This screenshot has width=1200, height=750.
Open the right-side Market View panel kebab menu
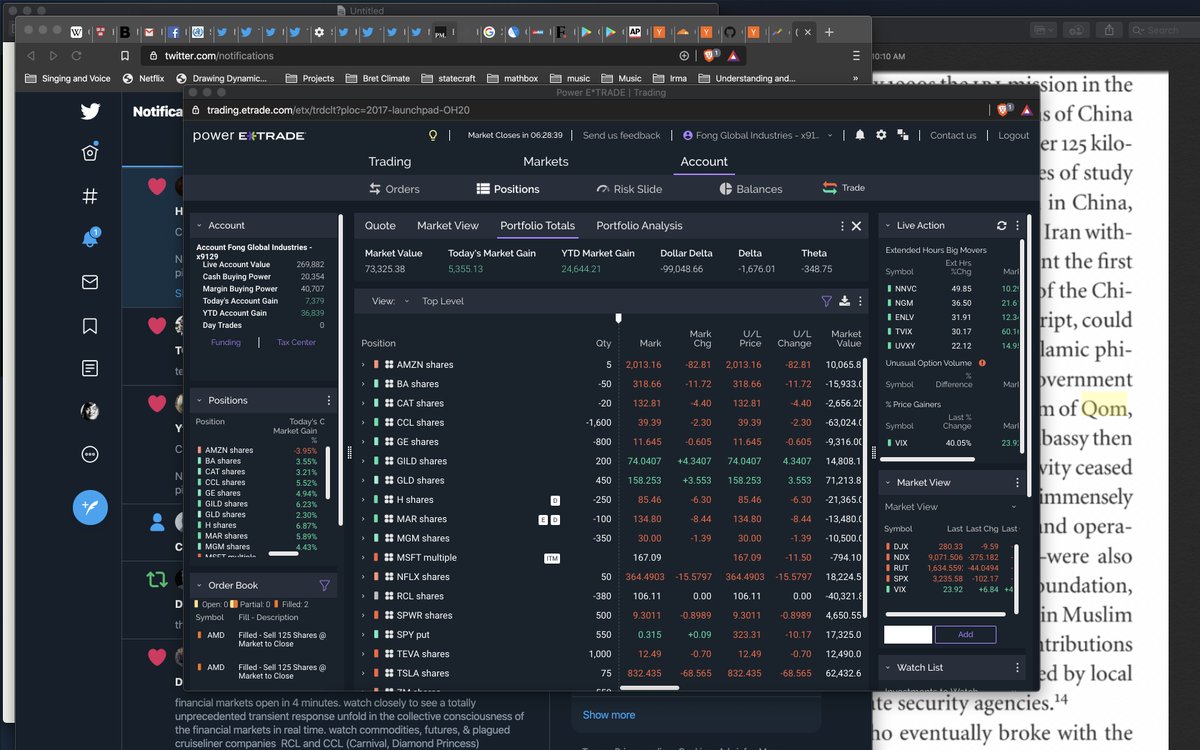(1018, 482)
